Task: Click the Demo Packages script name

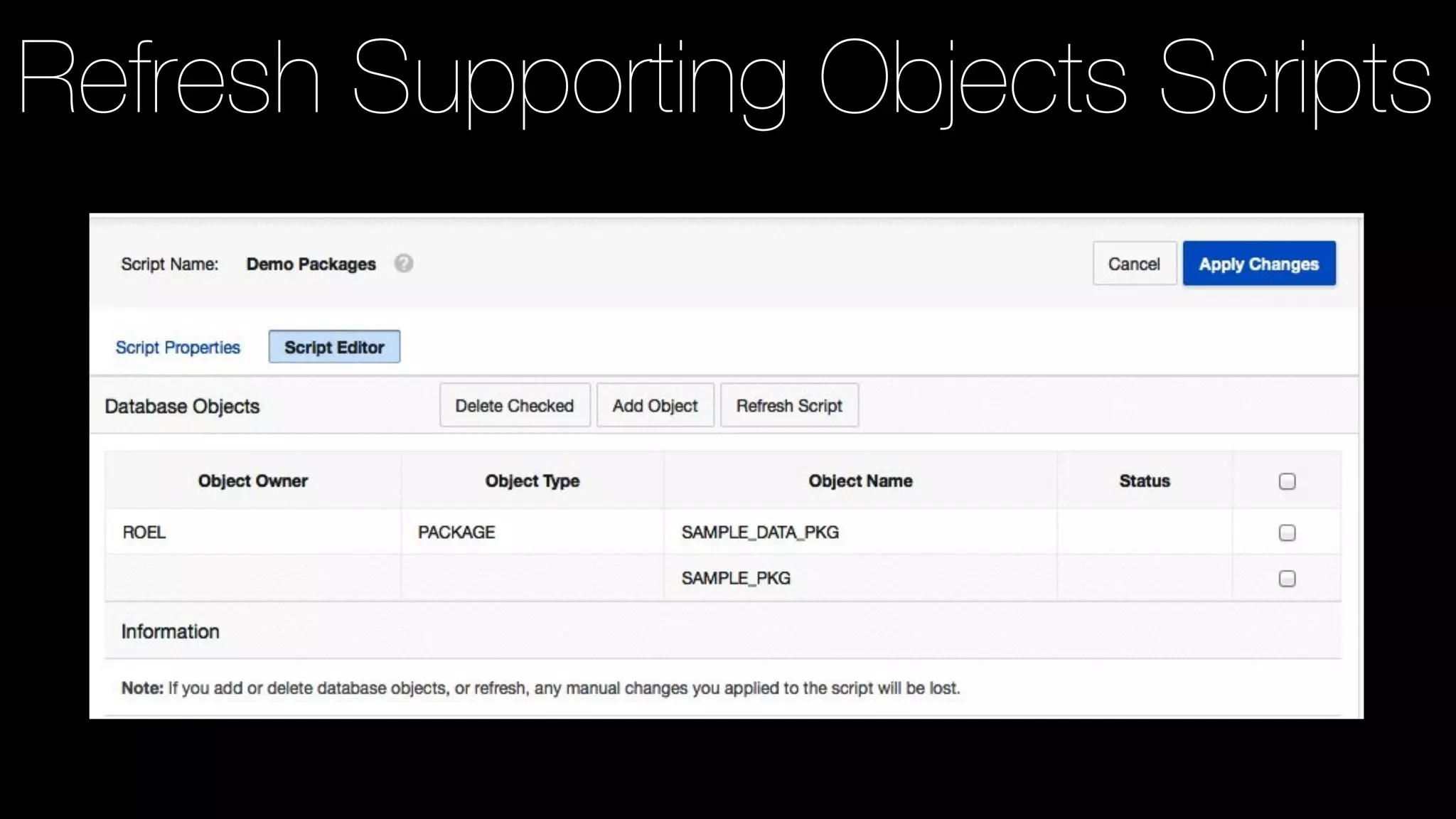Action: [x=311, y=264]
